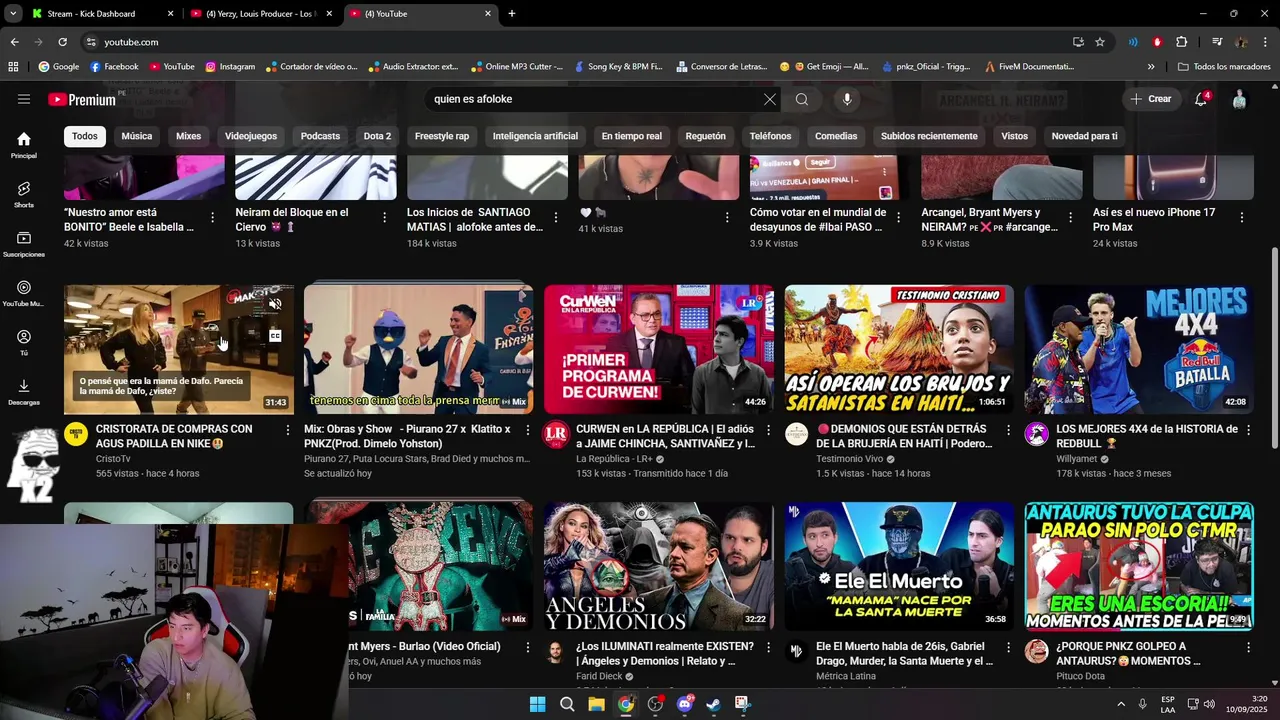Select the En tiempo real chip
This screenshot has width=1280, height=720.
(632, 136)
